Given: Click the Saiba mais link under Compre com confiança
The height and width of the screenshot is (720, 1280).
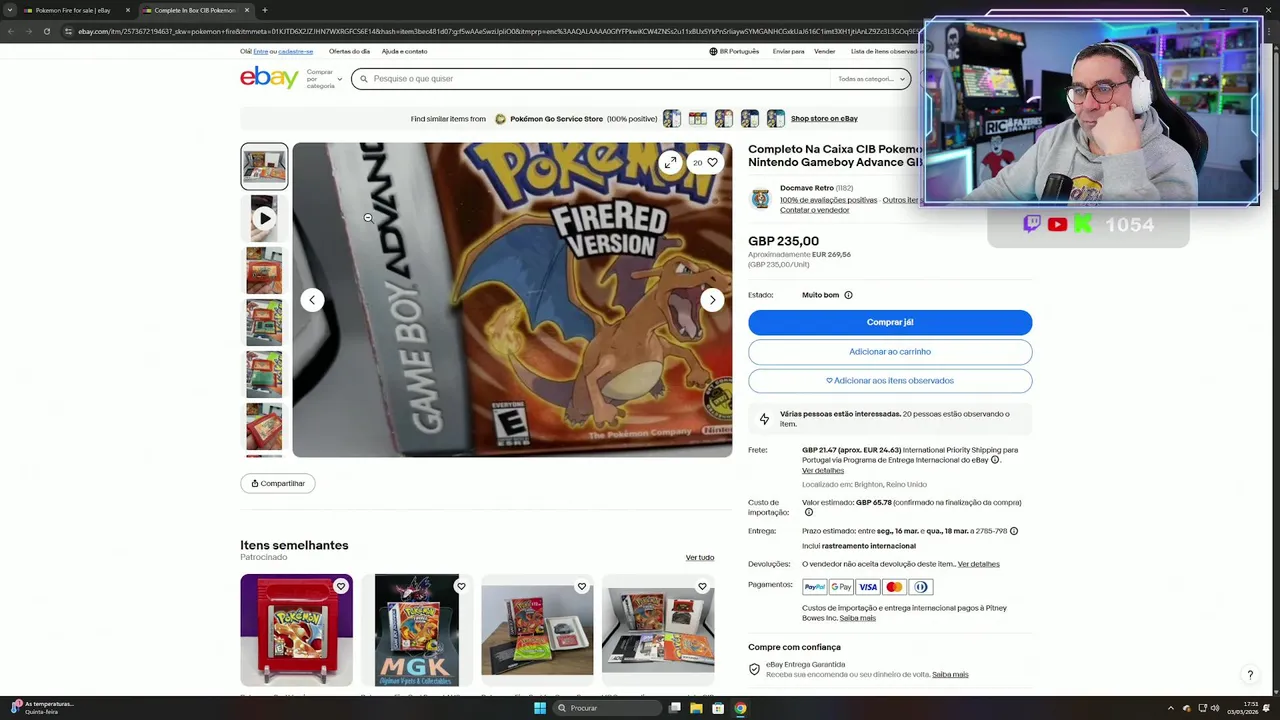Looking at the screenshot, I should click(x=950, y=675).
